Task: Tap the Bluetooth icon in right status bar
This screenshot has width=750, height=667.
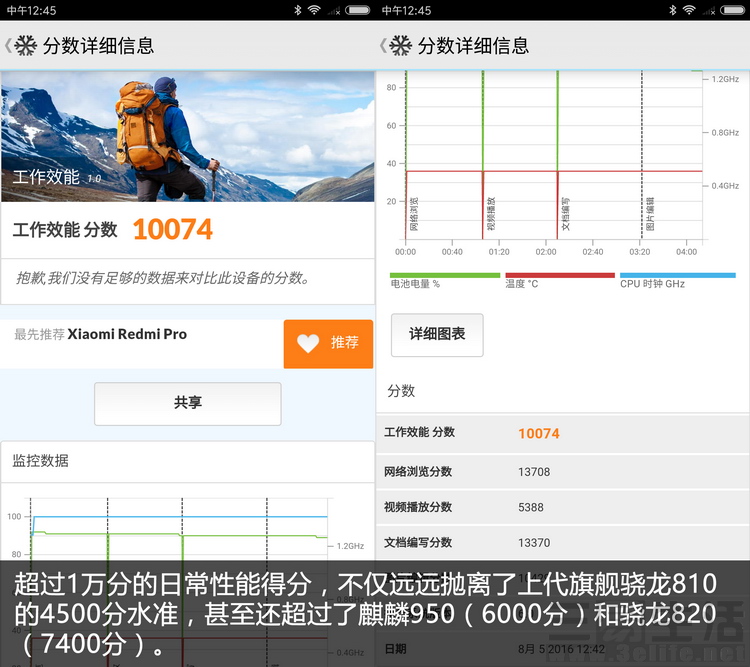Action: 673,10
